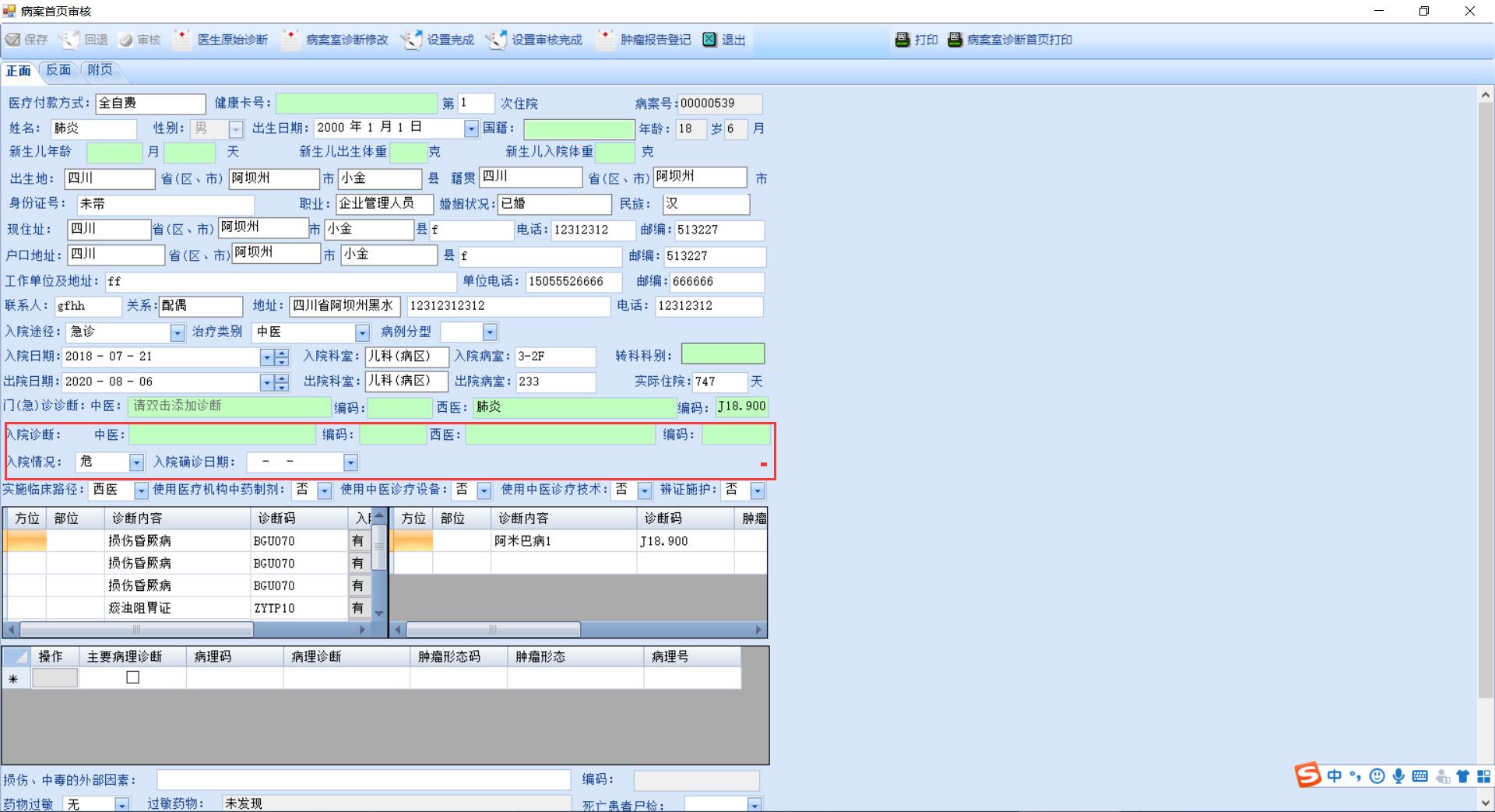Image resolution: width=1495 pixels, height=812 pixels.
Task: Open Sogou toolbox grid icon
Action: coord(1483,776)
